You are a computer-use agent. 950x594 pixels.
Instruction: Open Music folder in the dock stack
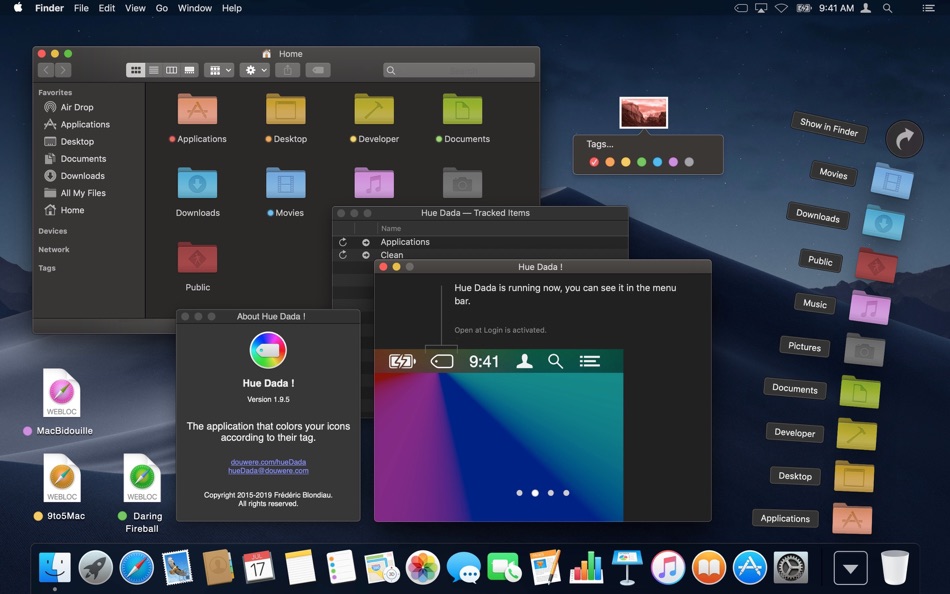click(869, 308)
